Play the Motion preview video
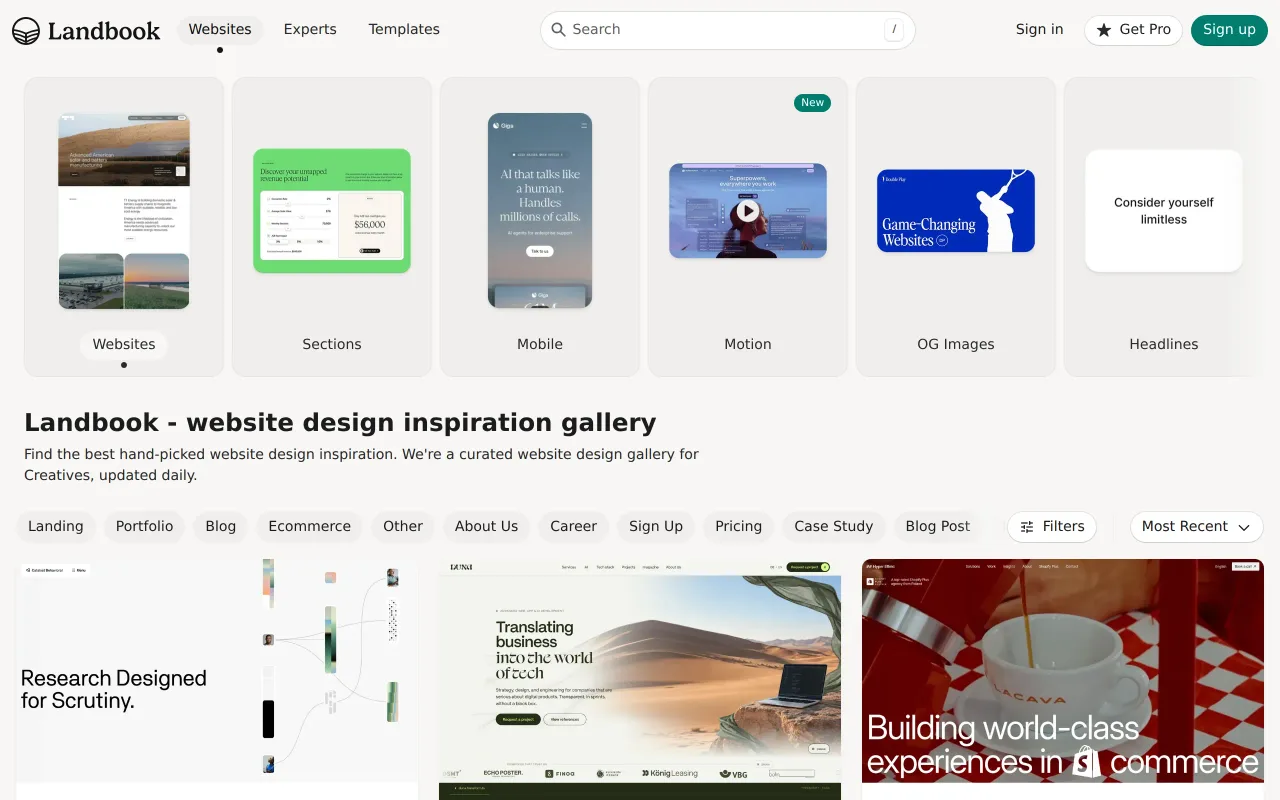Viewport: 1280px width, 800px height. pos(747,211)
